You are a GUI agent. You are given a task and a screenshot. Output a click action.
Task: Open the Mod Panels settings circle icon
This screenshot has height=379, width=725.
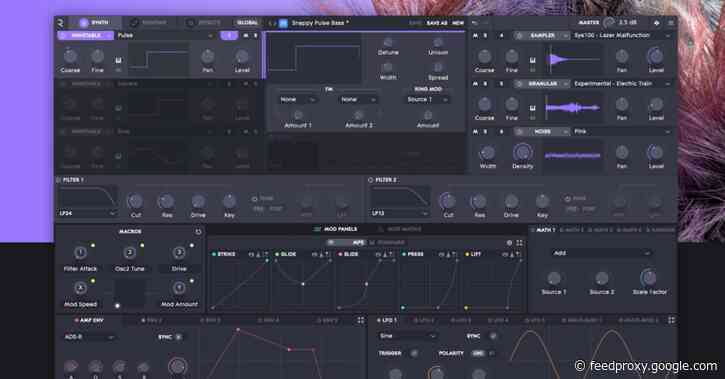(509, 243)
